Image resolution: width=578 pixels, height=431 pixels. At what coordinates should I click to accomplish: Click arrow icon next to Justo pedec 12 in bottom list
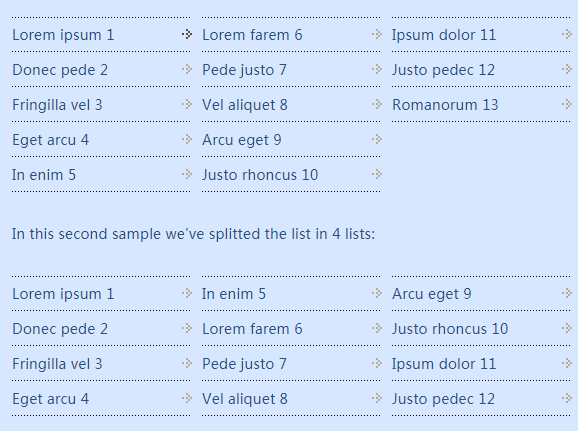pyautogui.click(x=567, y=398)
